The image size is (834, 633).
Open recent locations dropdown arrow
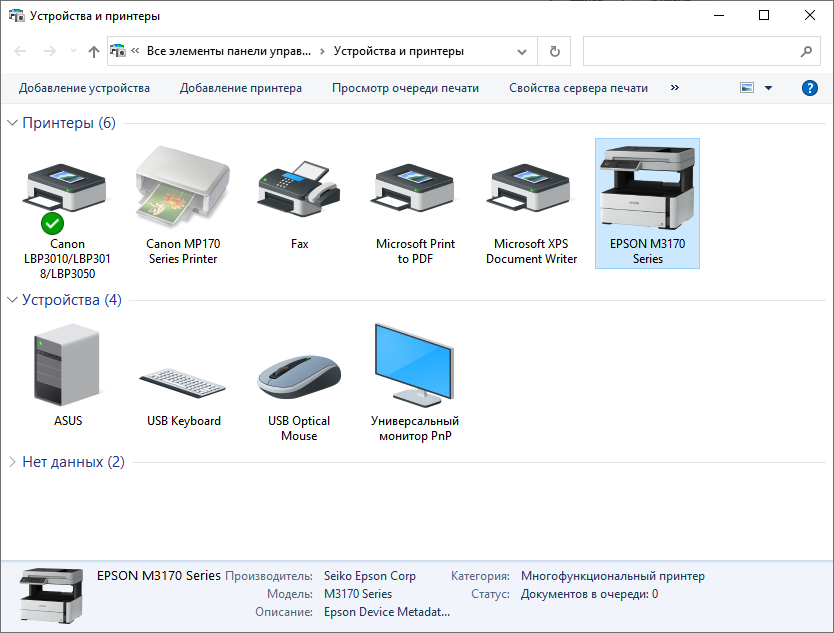click(x=73, y=51)
